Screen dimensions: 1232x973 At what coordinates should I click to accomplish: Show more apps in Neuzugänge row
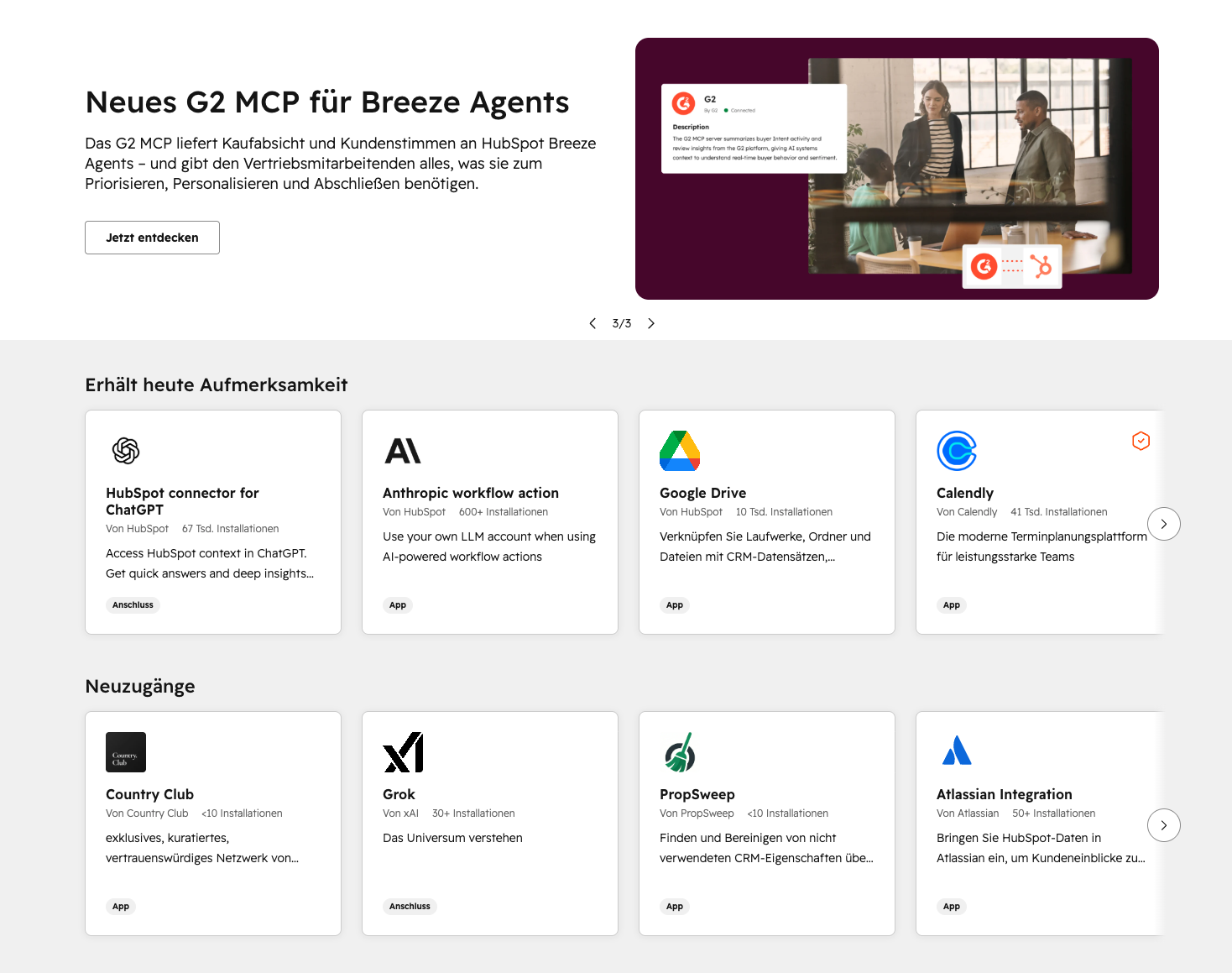(1164, 825)
